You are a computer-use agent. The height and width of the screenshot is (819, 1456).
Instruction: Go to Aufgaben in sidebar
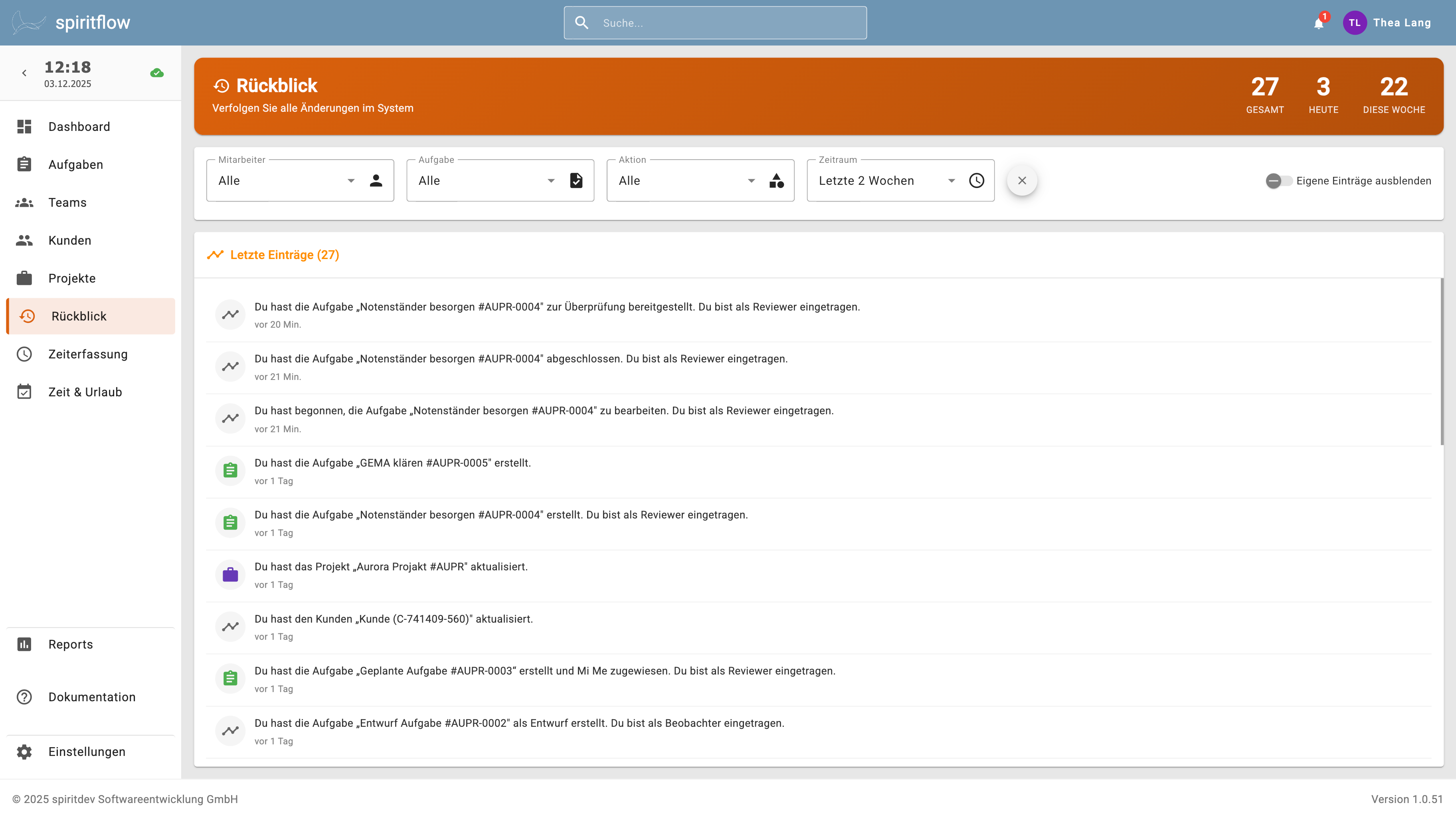pyautogui.click(x=91, y=164)
